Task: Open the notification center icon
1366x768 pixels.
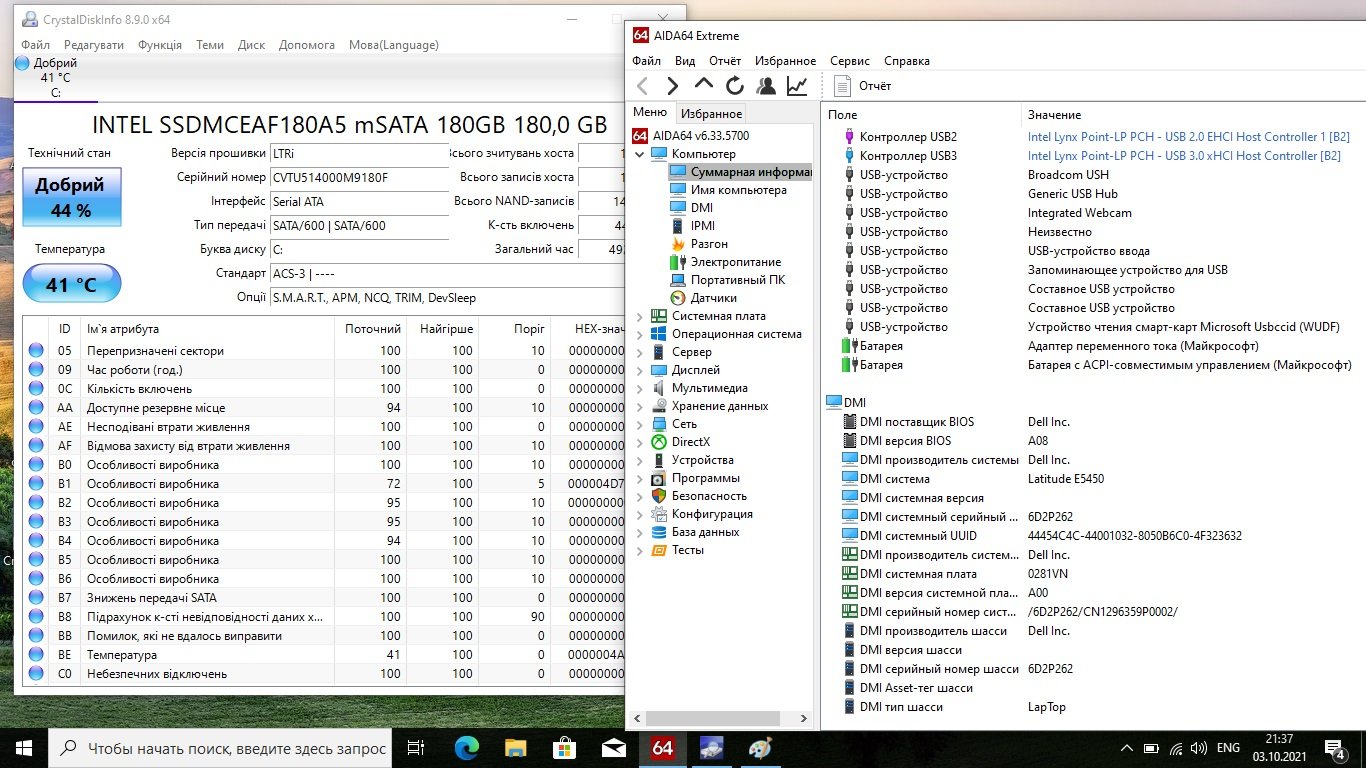Action: tap(1335, 747)
